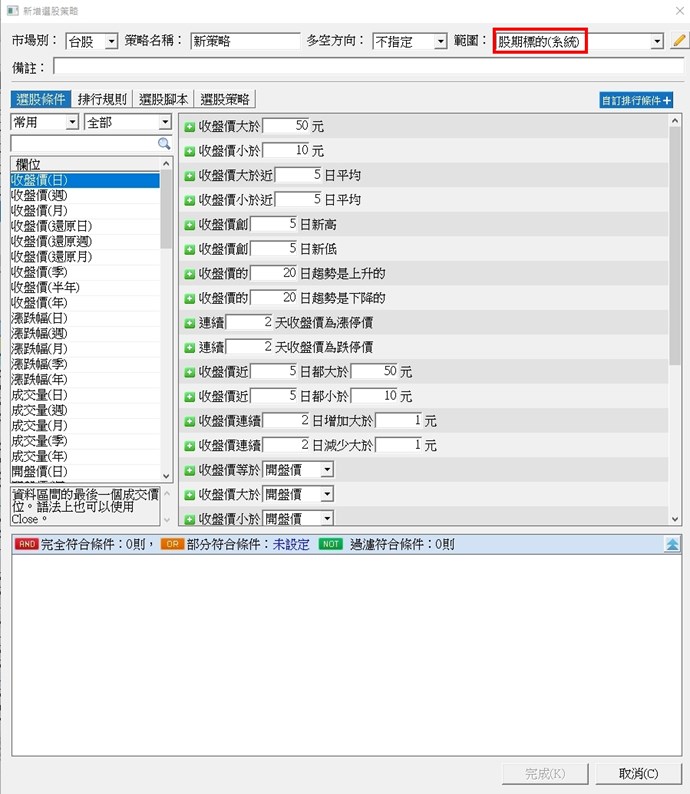Image resolution: width=690 pixels, height=794 pixels.
Task: Click the 自訂排行條件 button
Action: [636, 100]
